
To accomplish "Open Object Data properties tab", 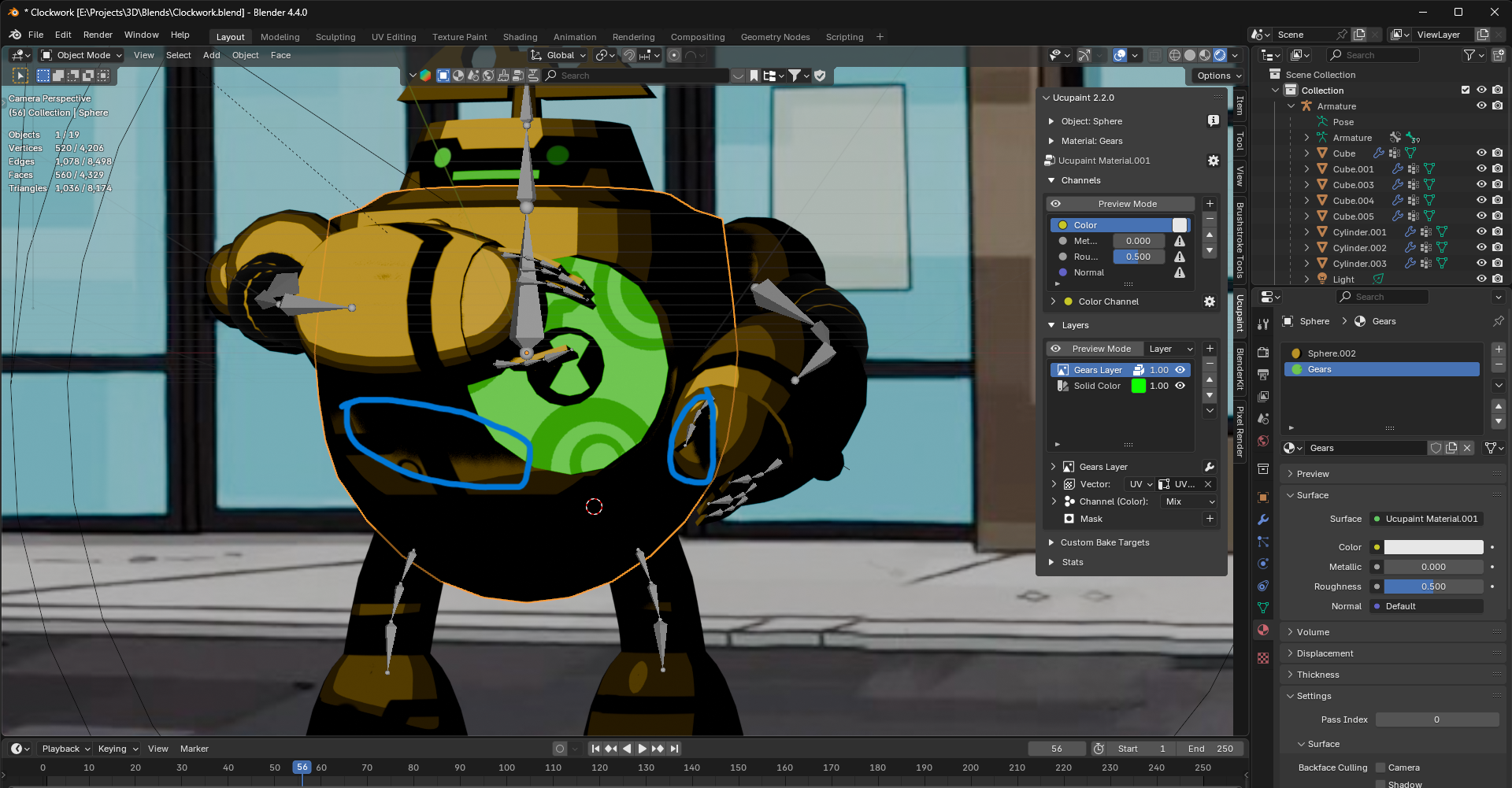I will pos(1263,608).
